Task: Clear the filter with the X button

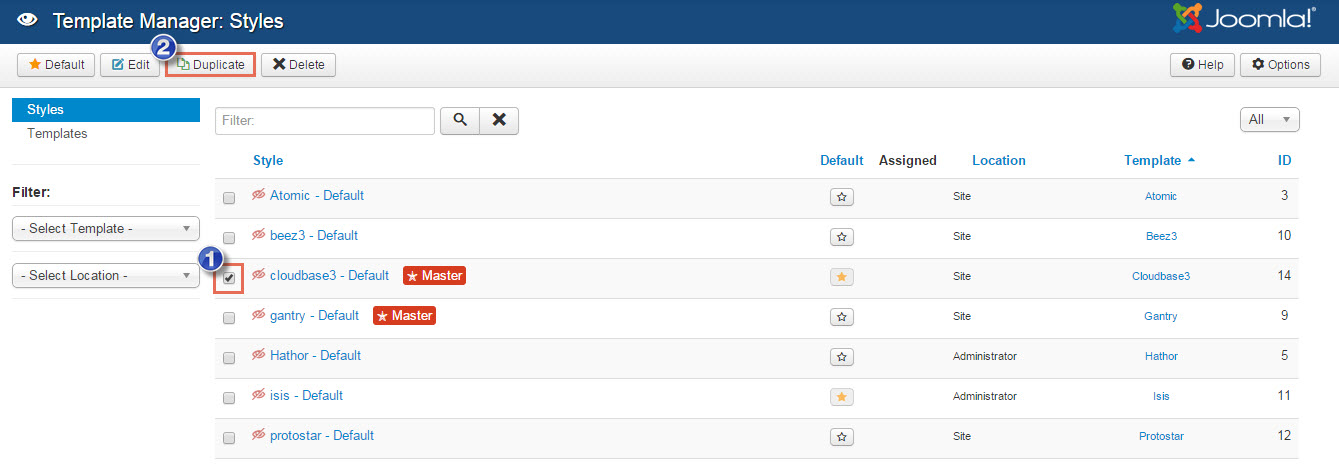Action: click(x=499, y=120)
